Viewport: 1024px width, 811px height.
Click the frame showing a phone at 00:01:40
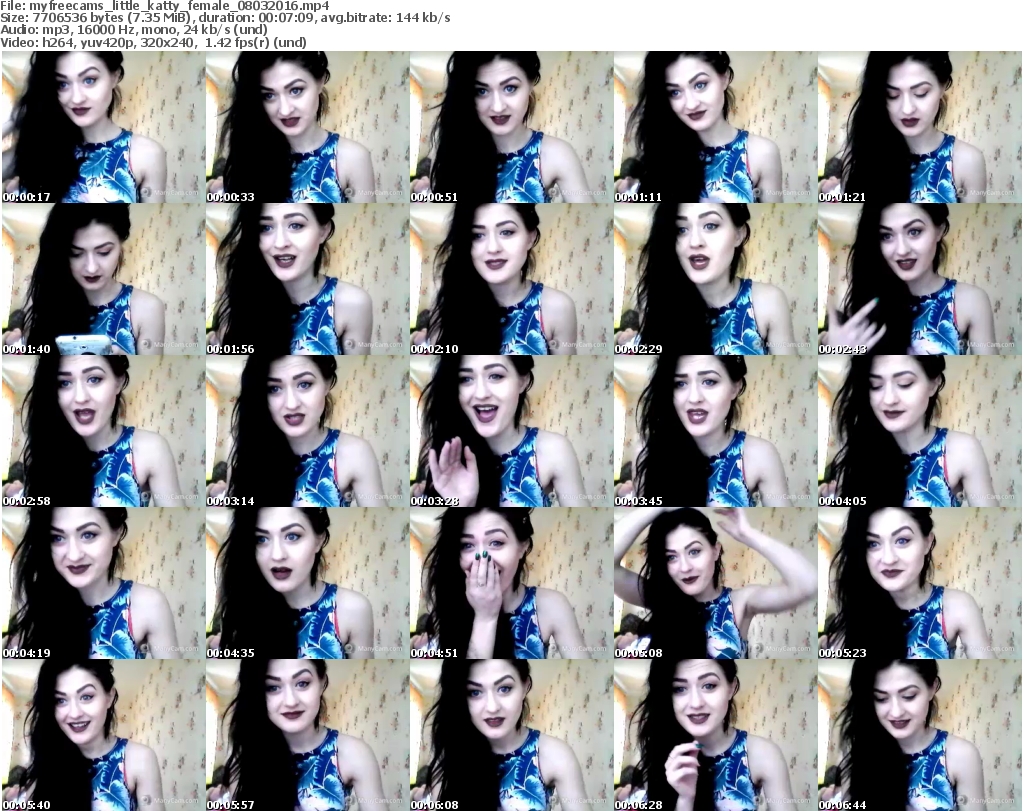tap(103, 280)
